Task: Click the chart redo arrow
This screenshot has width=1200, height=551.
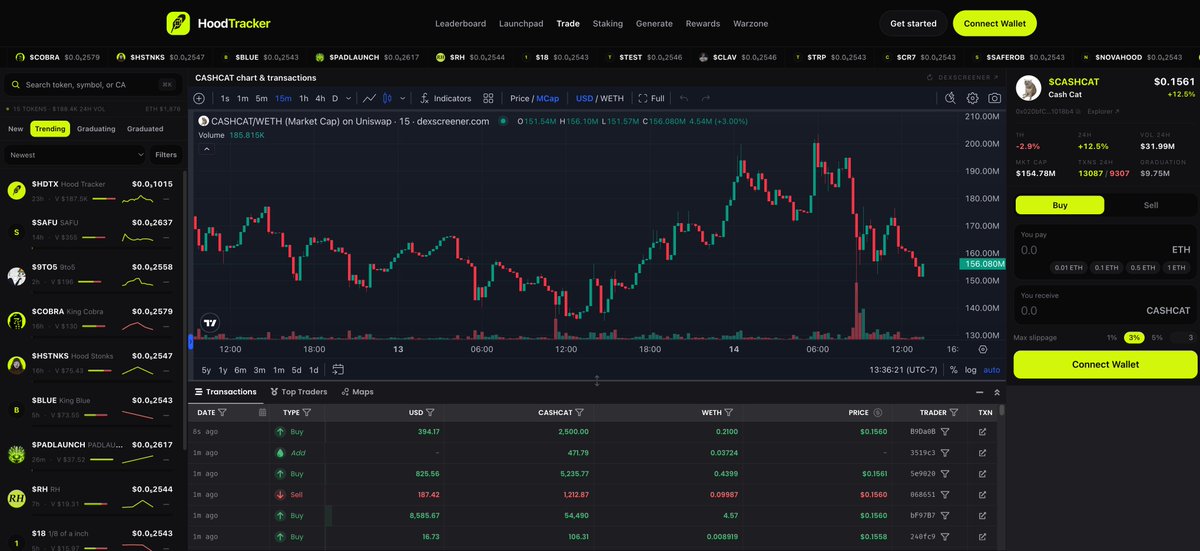Action: tap(706, 98)
